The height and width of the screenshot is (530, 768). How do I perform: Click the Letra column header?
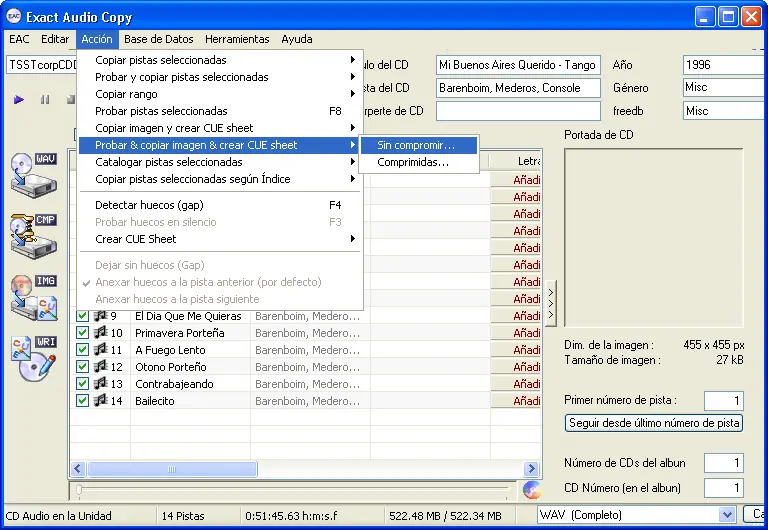tap(515, 161)
